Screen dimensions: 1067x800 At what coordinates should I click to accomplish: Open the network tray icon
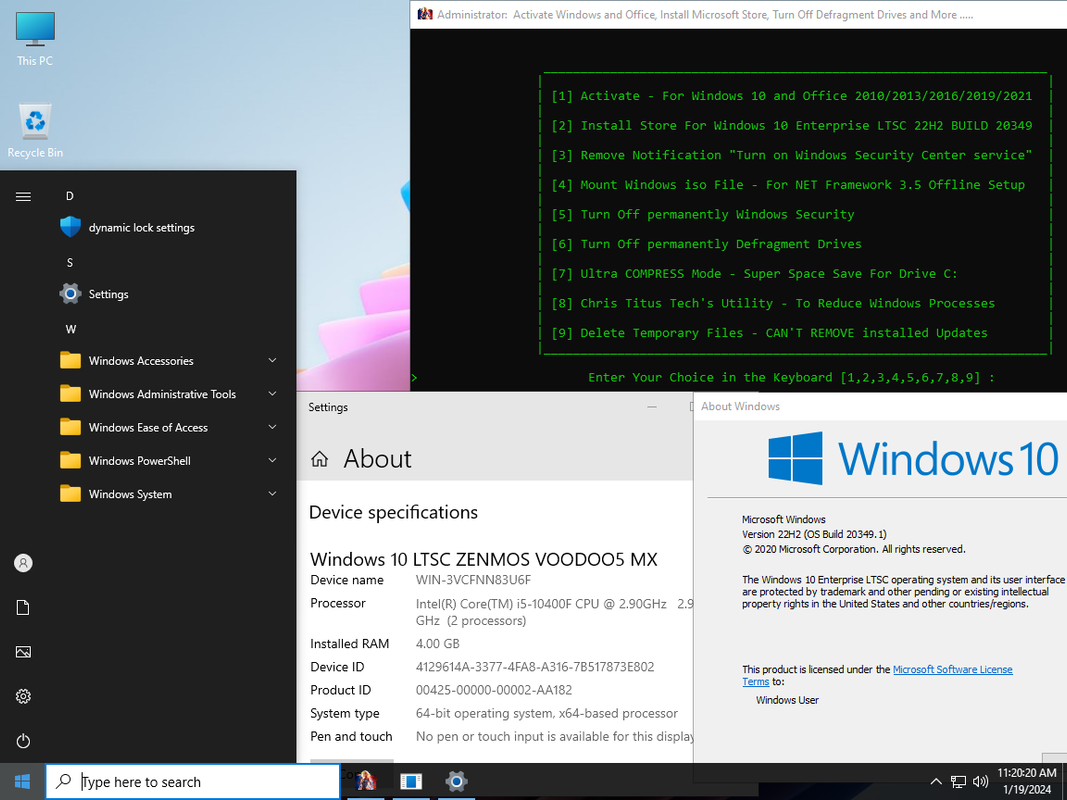[x=958, y=782]
